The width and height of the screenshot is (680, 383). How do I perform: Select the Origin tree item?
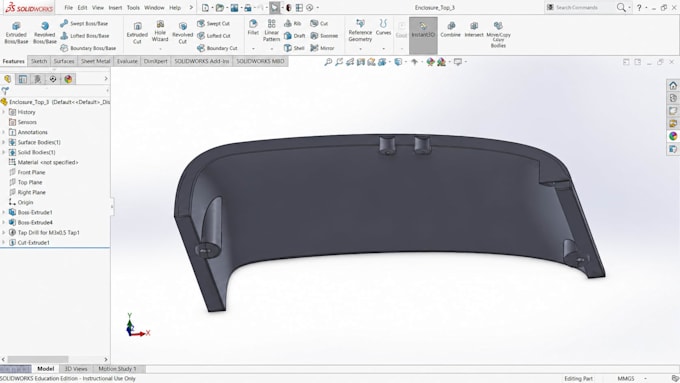tap(21, 202)
